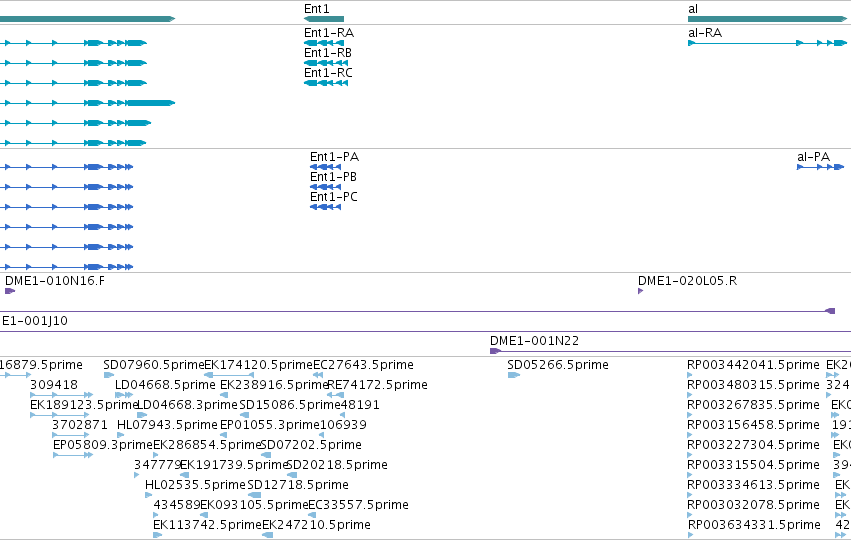Click the Ent1-PC protein feature

[326, 207]
